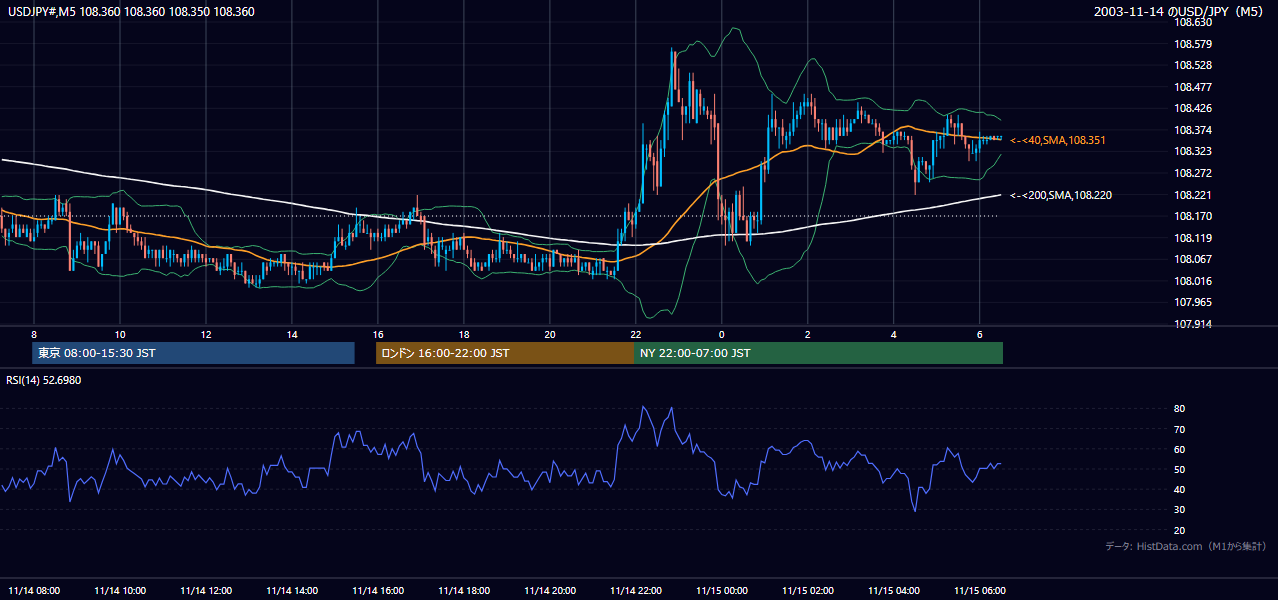Select the 2003-11-14 のUSD/JPY（M5） chart title
This screenshot has width=1278, height=600.
coord(1181,12)
